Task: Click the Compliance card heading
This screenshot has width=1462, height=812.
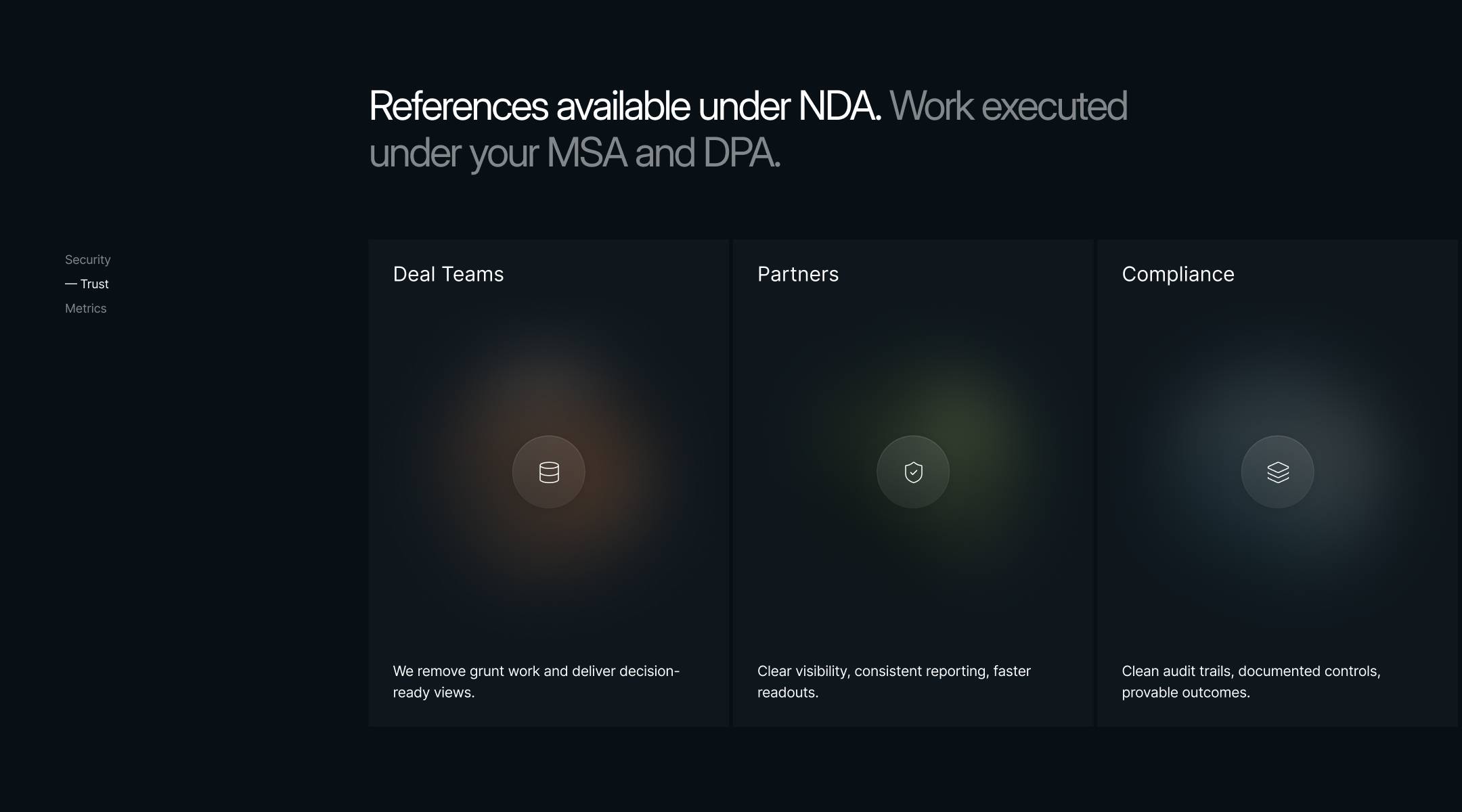Action: click(1178, 274)
